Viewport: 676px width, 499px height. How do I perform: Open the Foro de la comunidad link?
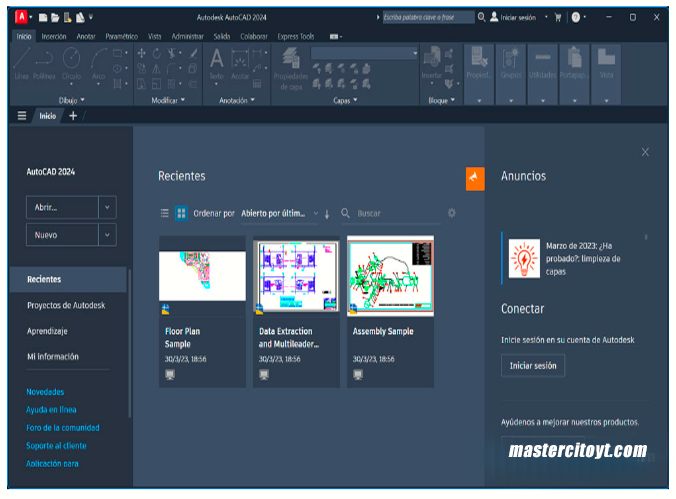coord(63,428)
